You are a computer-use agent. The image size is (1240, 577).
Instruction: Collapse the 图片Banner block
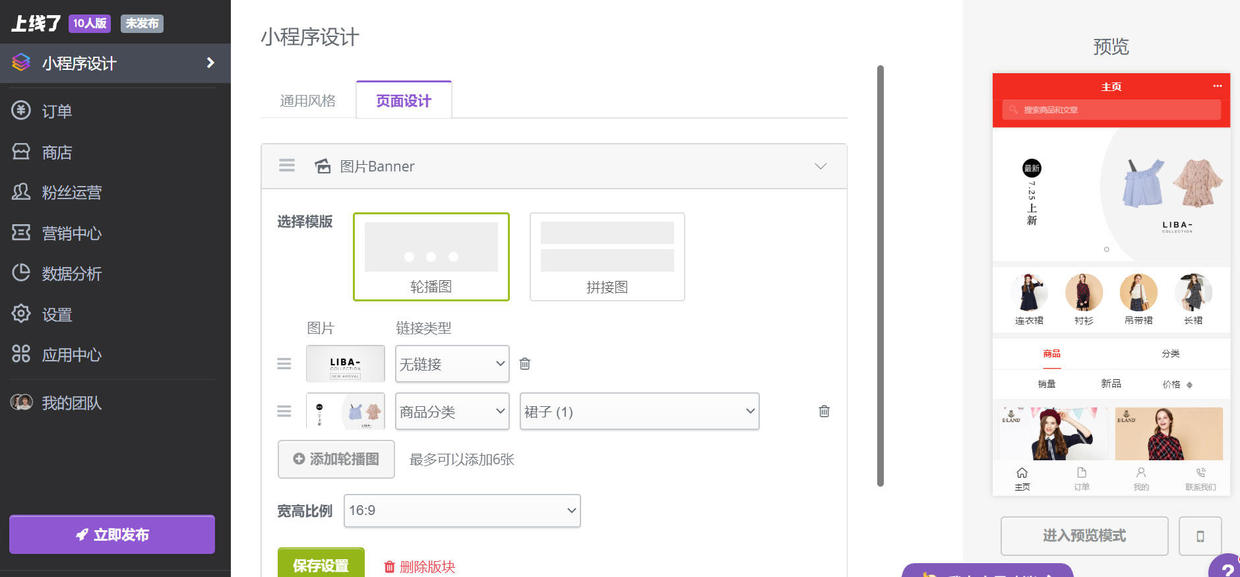(x=820, y=166)
